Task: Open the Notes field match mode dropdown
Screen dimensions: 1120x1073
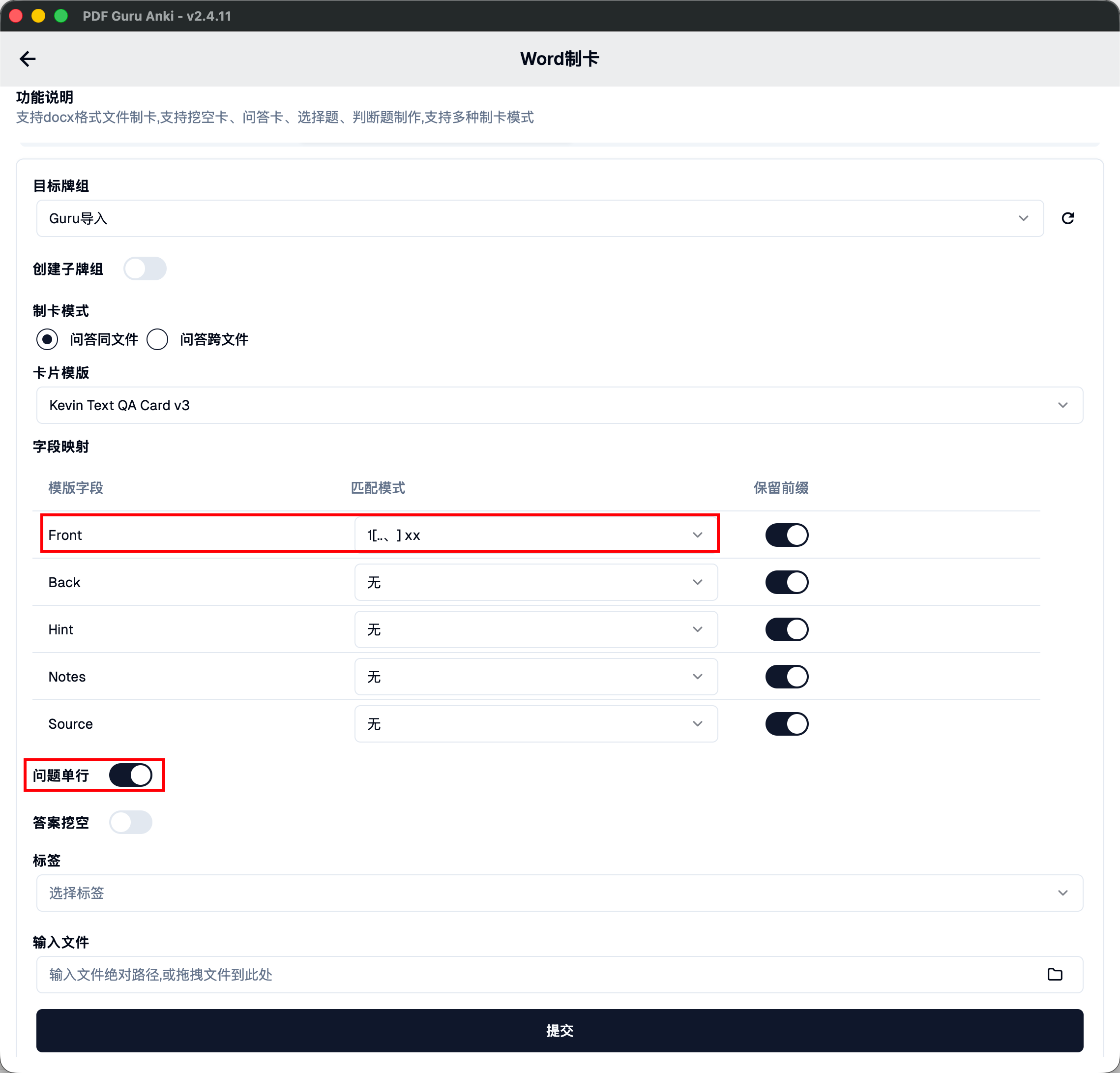Action: pos(535,677)
